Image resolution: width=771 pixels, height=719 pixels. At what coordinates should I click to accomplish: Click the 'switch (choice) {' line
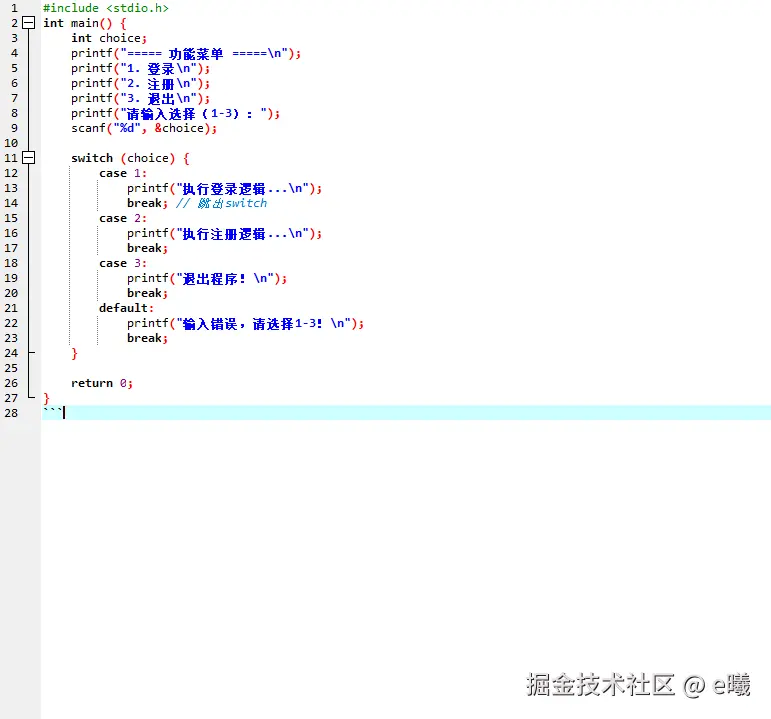[x=130, y=158]
